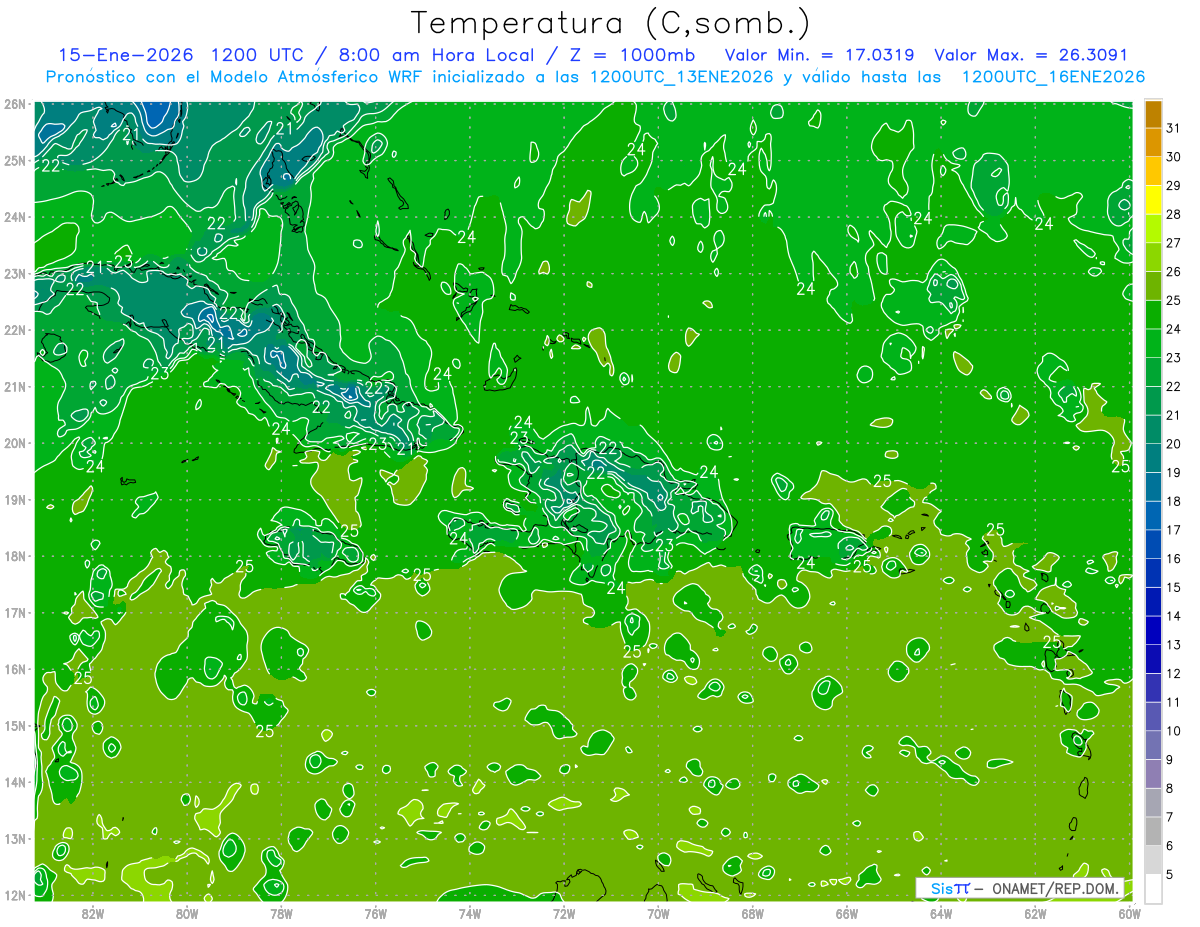
Task: Click the 80W longitude label
Action: [187, 913]
